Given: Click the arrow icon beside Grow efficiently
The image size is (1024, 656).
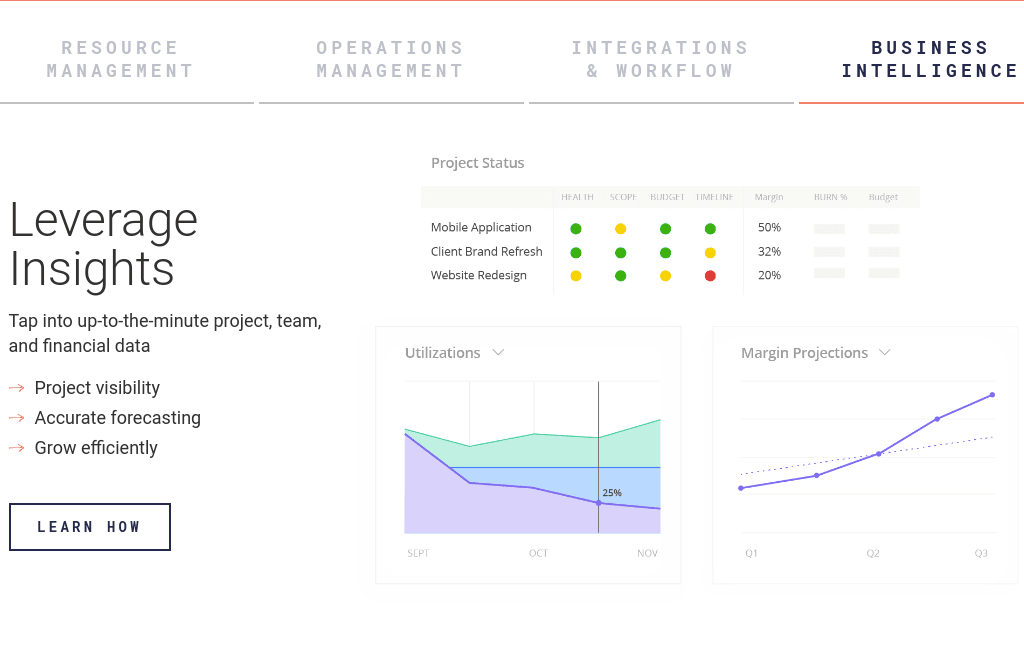Looking at the screenshot, I should tap(16, 448).
